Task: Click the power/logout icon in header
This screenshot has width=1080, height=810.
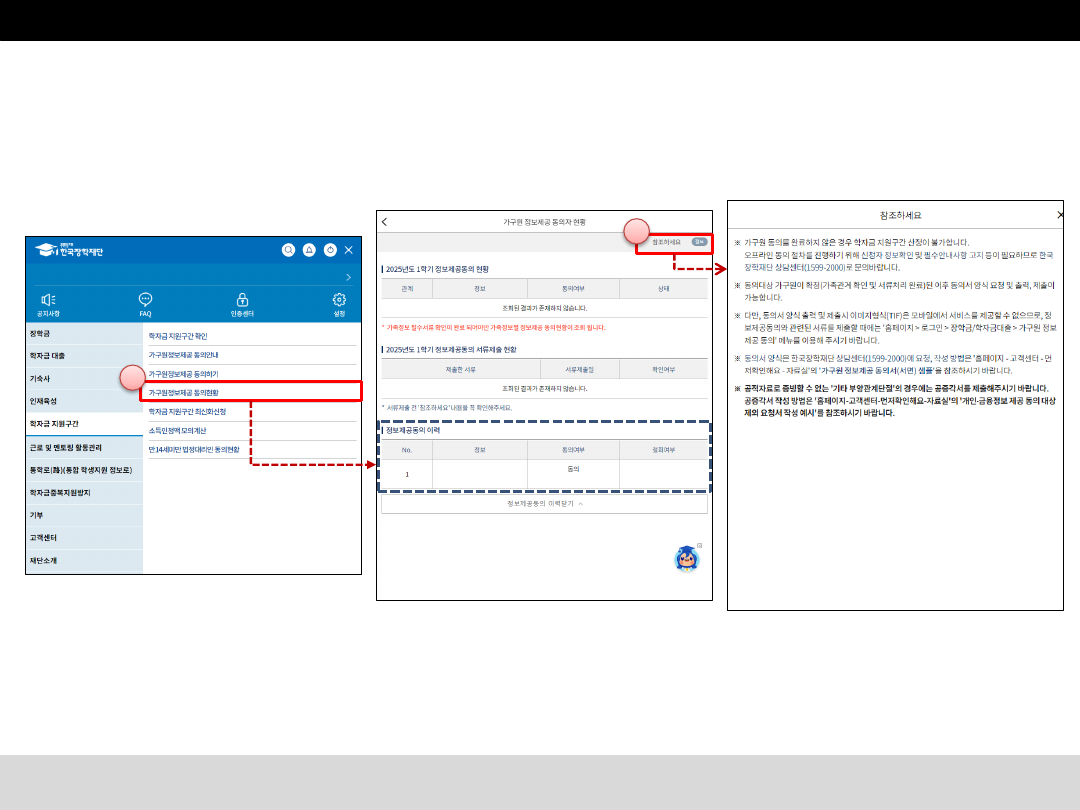Action: (x=330, y=250)
